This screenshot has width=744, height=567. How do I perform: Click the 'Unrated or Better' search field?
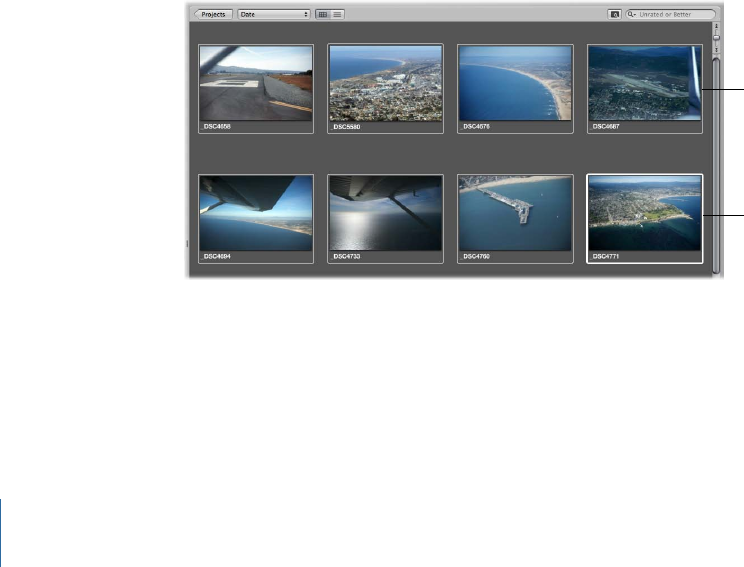pos(670,14)
